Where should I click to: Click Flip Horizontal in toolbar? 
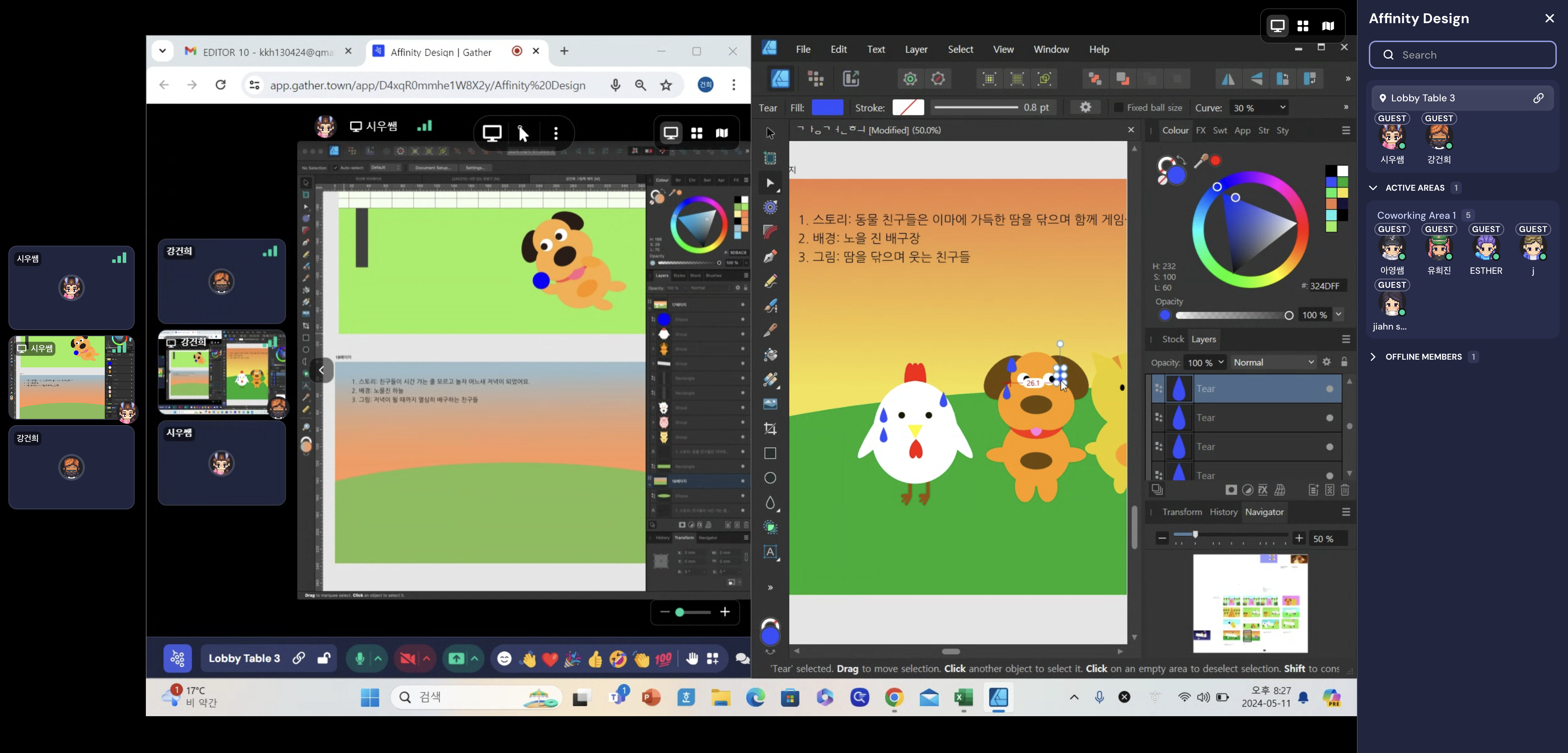1228,79
